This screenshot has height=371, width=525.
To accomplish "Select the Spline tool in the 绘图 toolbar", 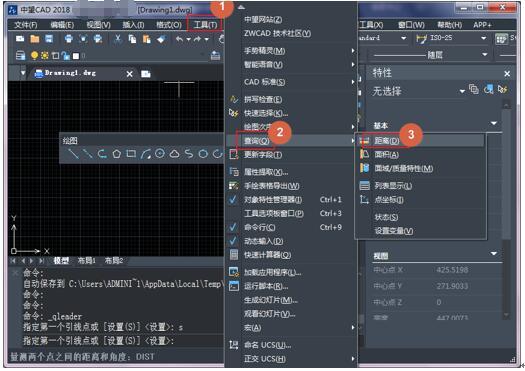I will point(189,154).
